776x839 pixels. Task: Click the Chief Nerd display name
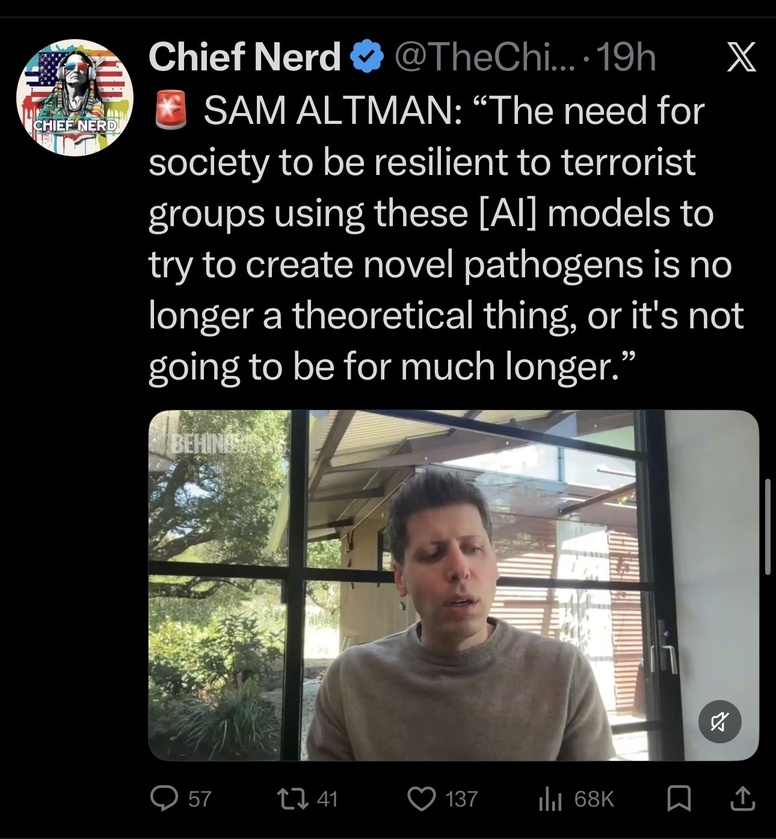[x=244, y=58]
